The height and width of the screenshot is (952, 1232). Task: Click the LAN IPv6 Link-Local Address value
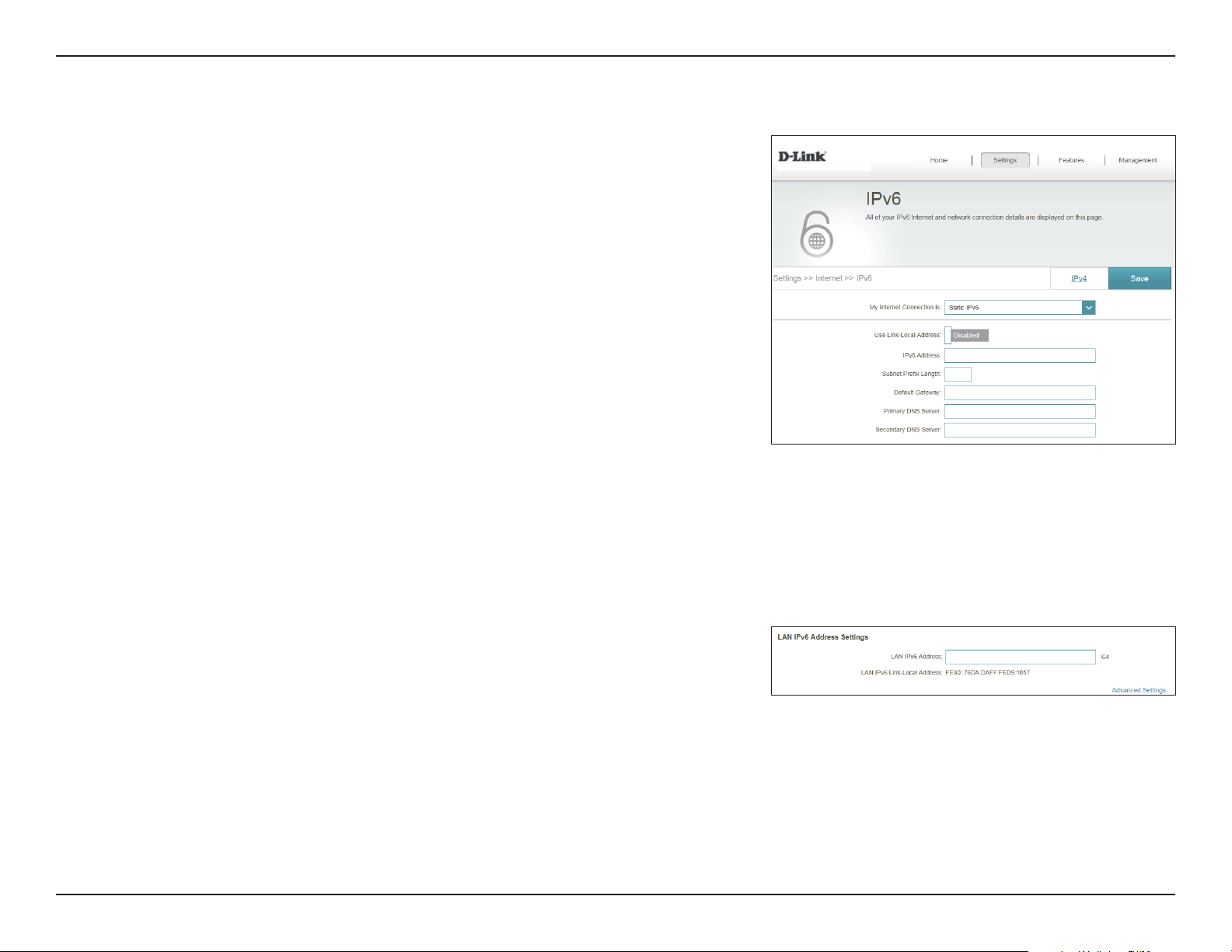click(987, 672)
